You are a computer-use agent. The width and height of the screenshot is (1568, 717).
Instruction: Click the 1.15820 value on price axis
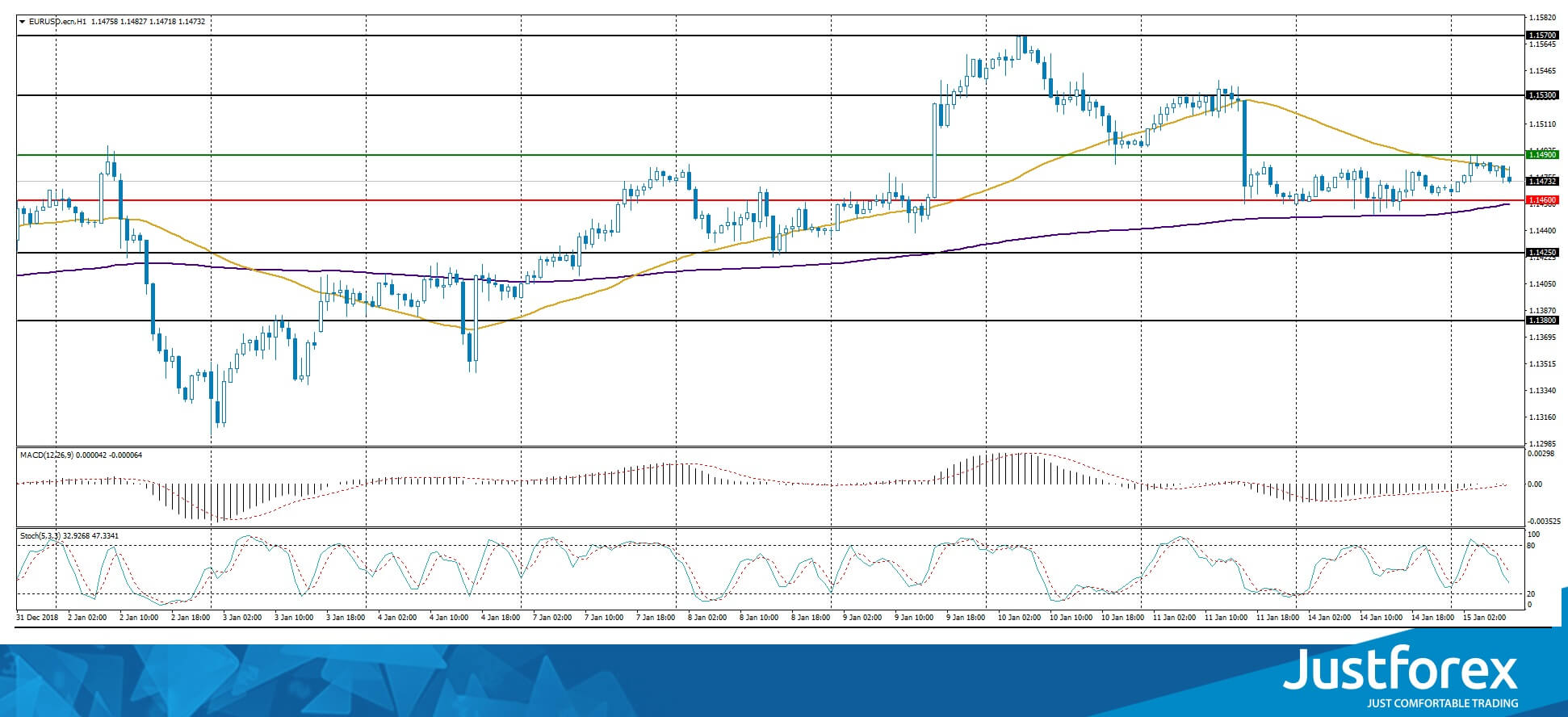[1543, 18]
